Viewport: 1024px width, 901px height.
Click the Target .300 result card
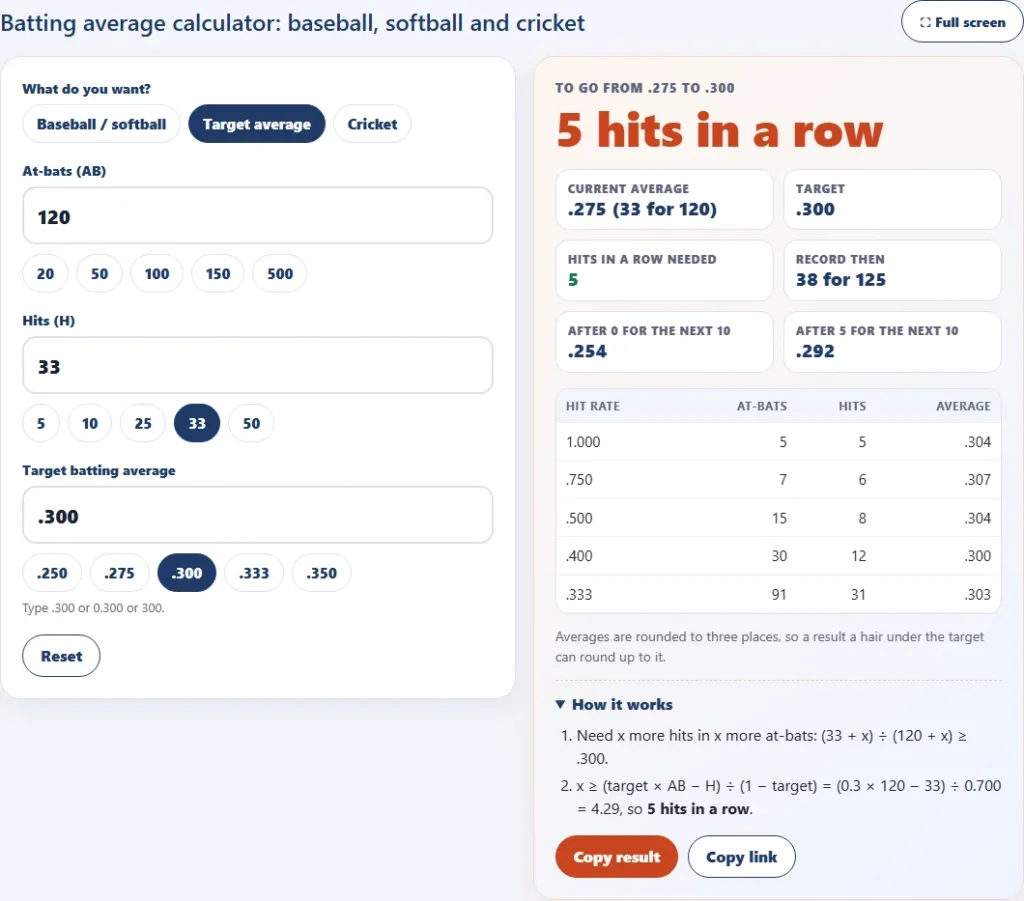[x=892, y=200]
